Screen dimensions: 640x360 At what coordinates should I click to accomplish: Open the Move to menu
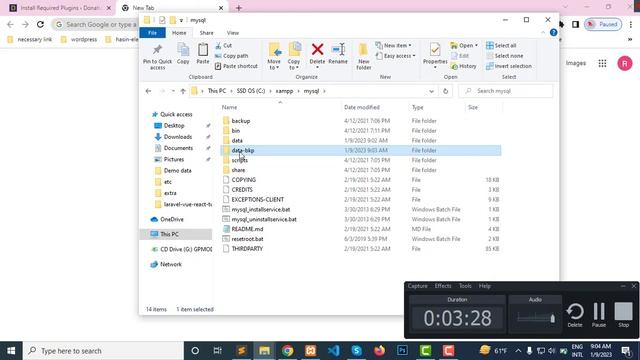point(274,56)
